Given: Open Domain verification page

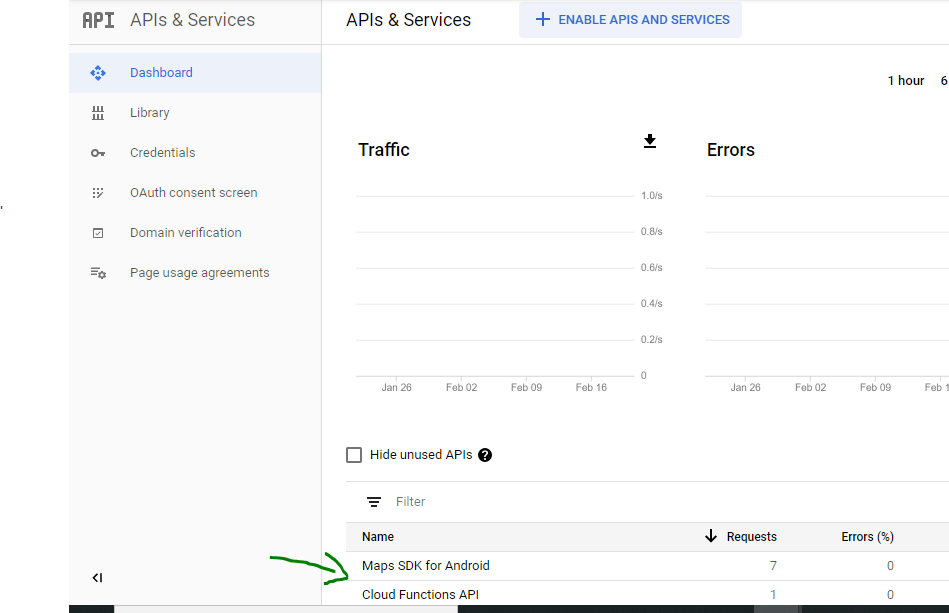Looking at the screenshot, I should [x=195, y=232].
